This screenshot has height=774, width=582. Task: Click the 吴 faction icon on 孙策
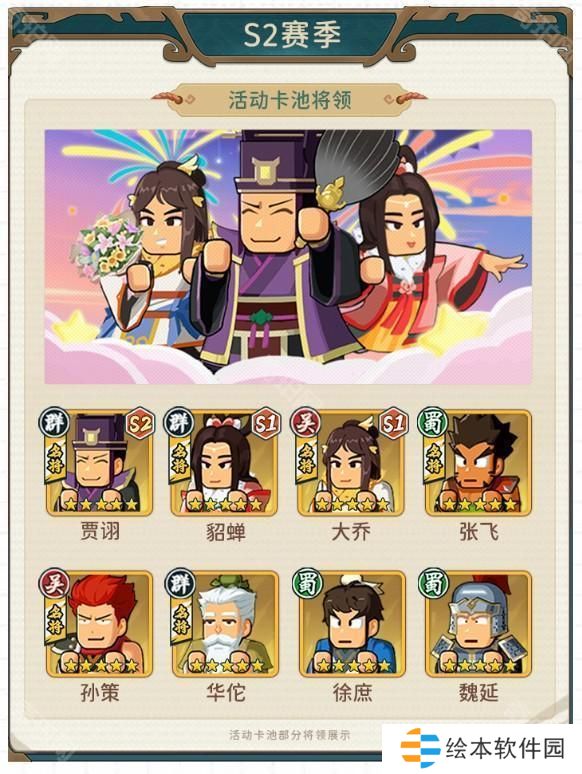(x=54, y=583)
